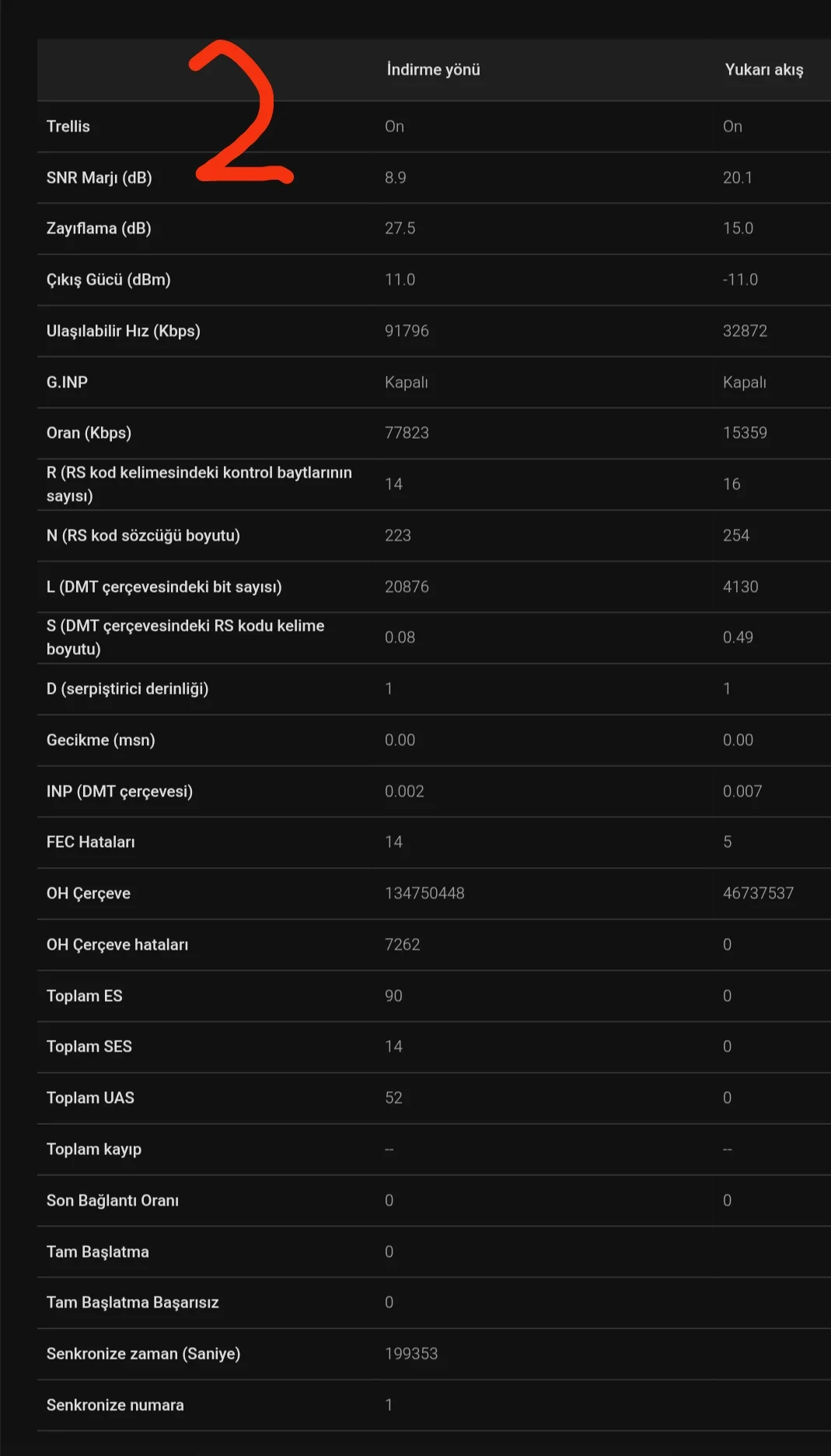Select the Ulaşılabilir Hız value 91796
The image size is (831, 1456).
tap(407, 331)
